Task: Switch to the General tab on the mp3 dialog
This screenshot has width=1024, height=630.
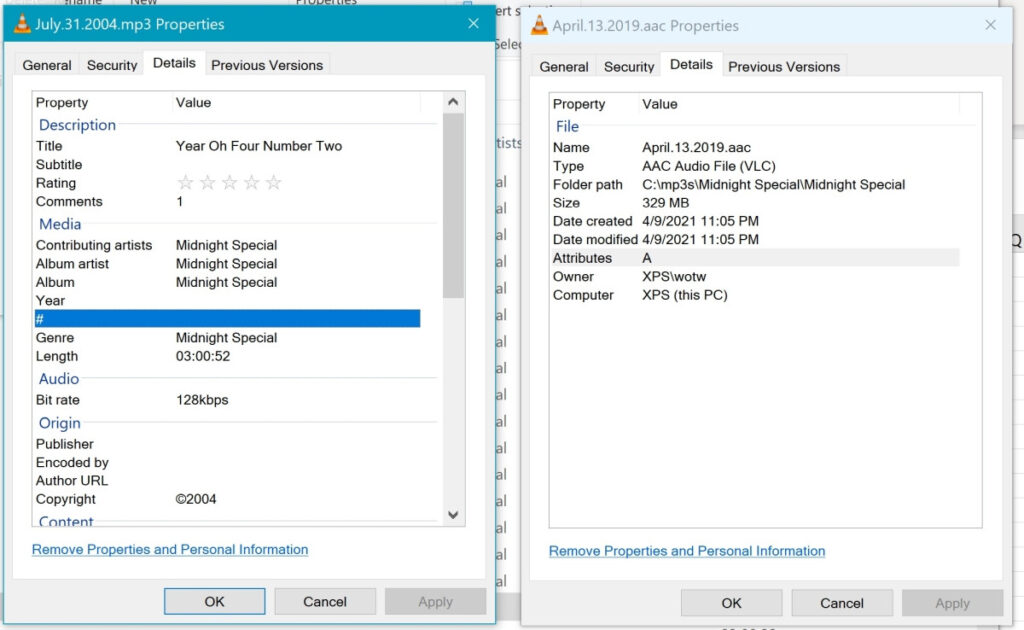Action: point(46,64)
